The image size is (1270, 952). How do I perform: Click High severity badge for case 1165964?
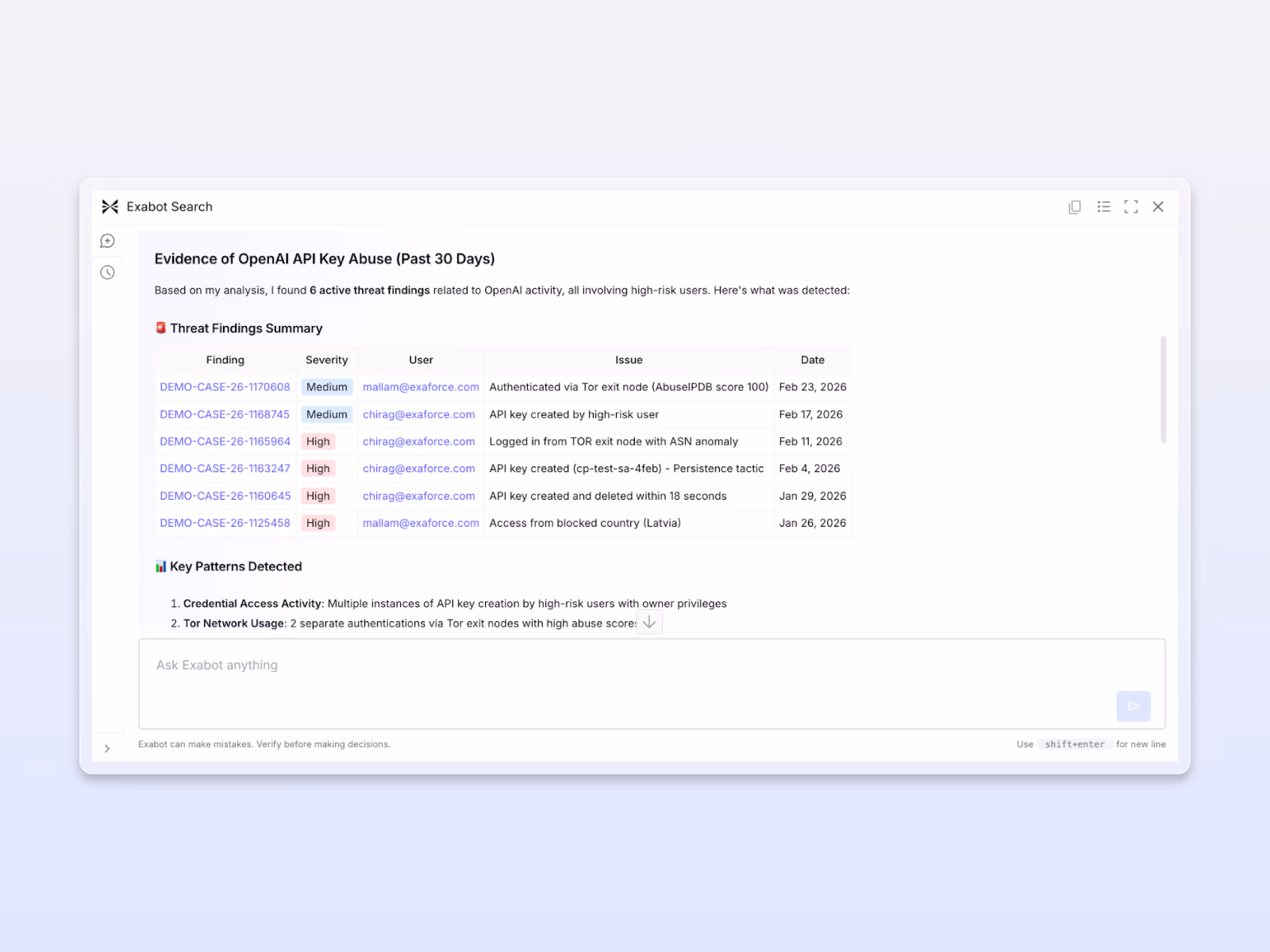tap(318, 442)
